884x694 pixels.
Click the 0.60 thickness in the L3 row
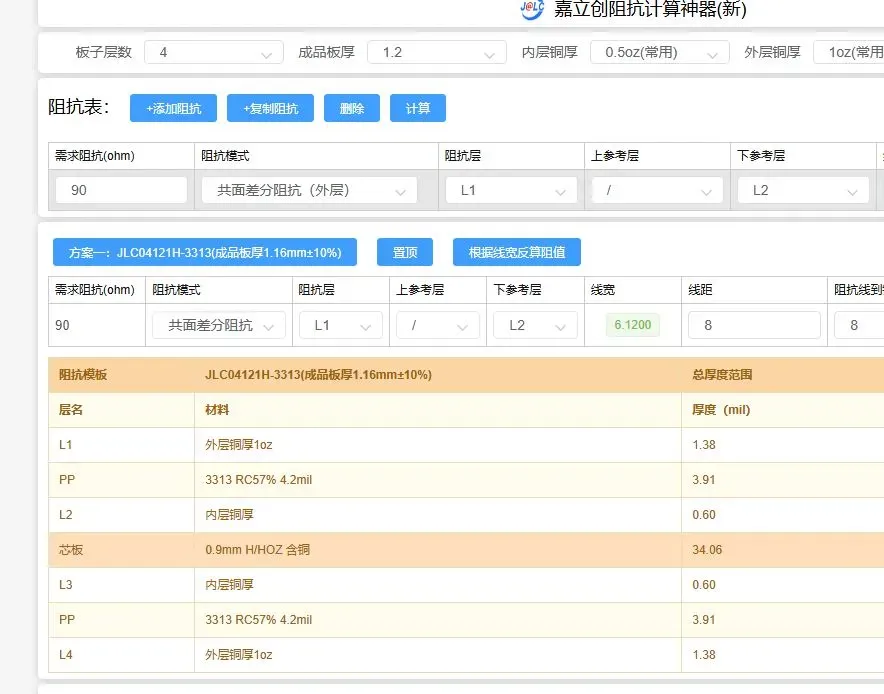(704, 585)
